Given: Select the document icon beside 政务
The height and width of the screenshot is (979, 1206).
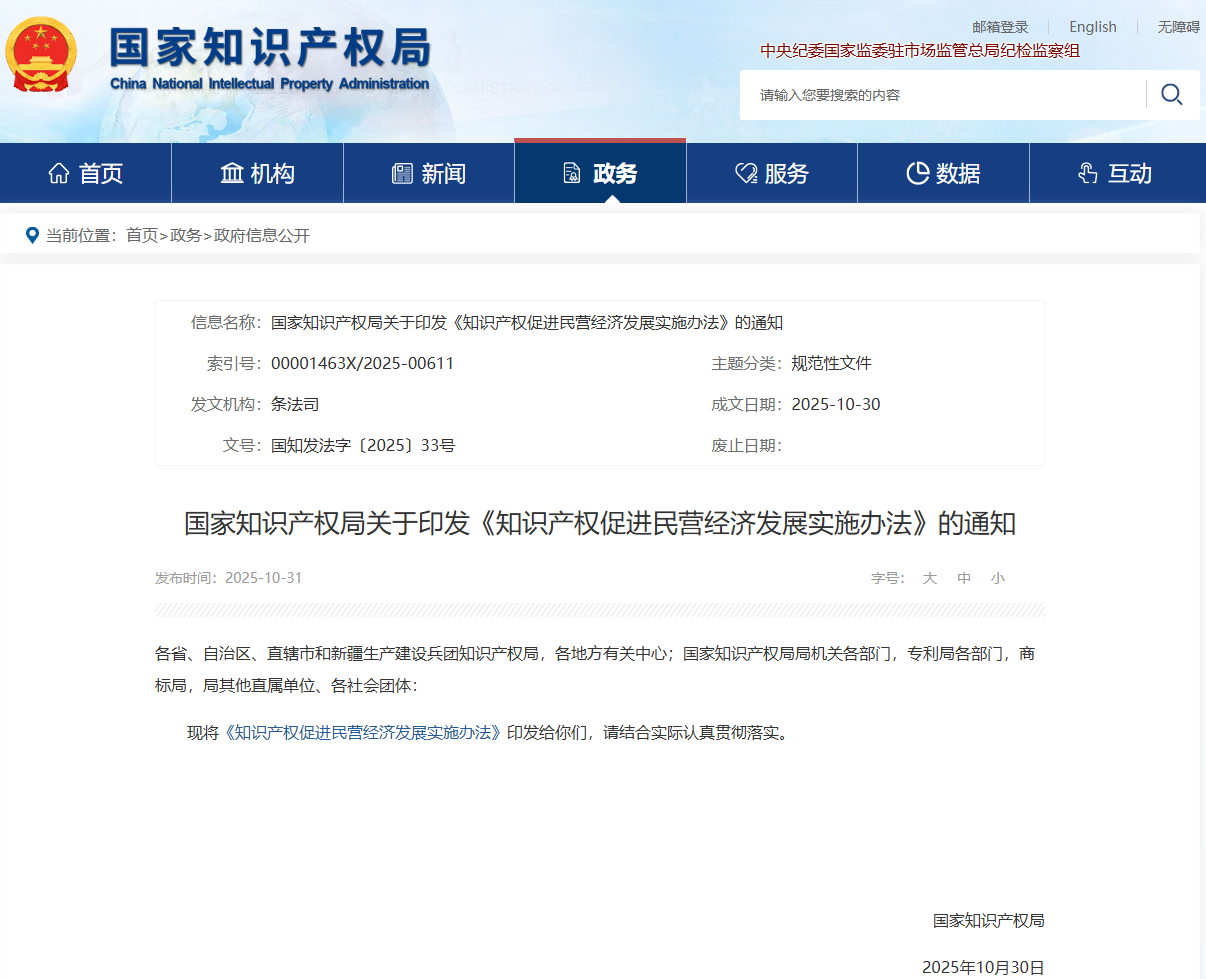Looking at the screenshot, I should (x=572, y=171).
